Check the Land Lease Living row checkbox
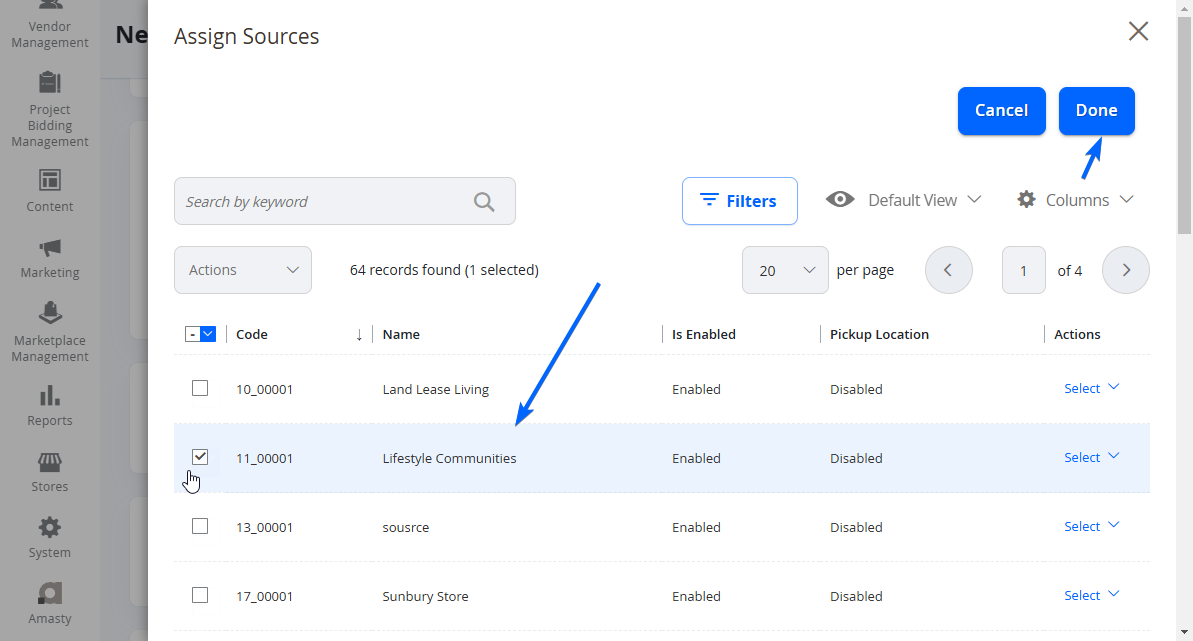The height and width of the screenshot is (641, 1193). [200, 388]
